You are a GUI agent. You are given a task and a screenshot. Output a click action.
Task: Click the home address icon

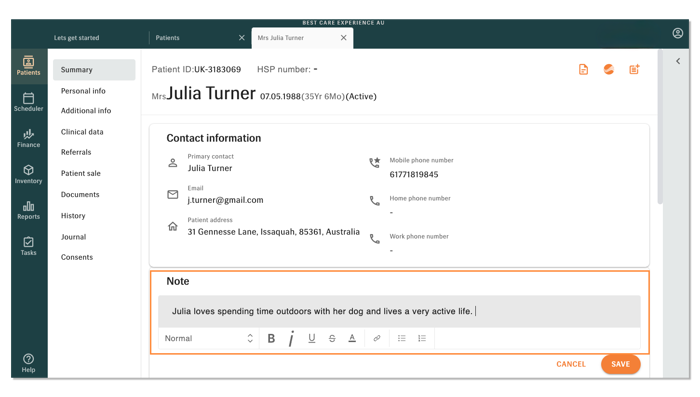(173, 226)
